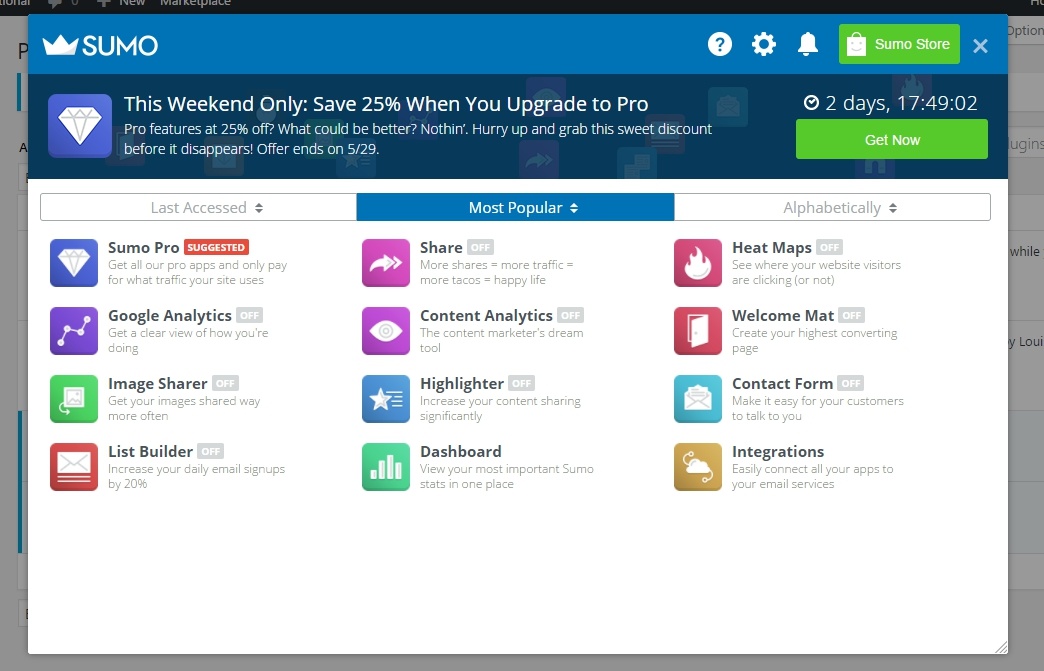
Task: Open the Highlighter star icon
Action: click(x=386, y=399)
